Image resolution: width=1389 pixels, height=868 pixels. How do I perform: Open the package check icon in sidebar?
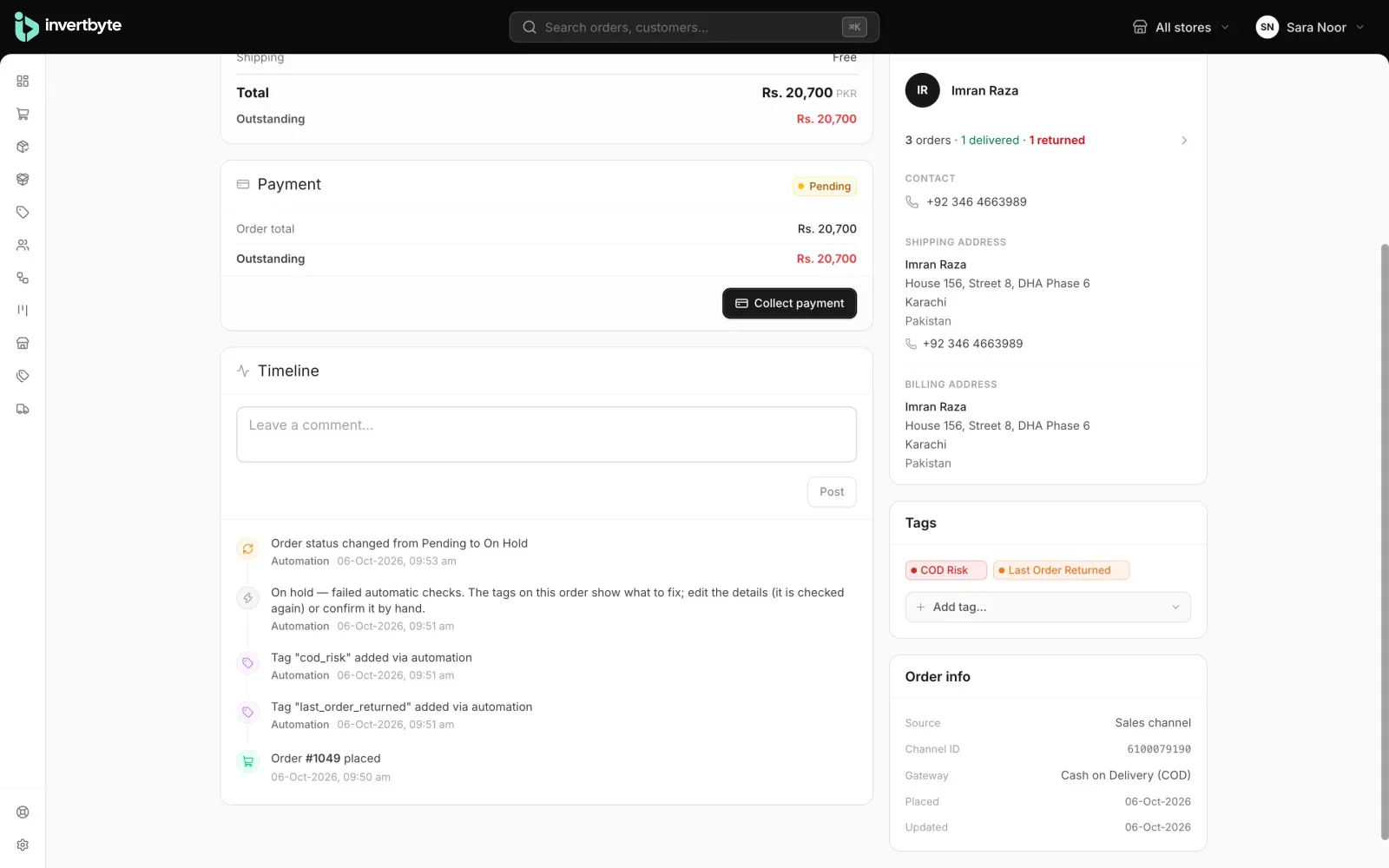tap(23, 147)
